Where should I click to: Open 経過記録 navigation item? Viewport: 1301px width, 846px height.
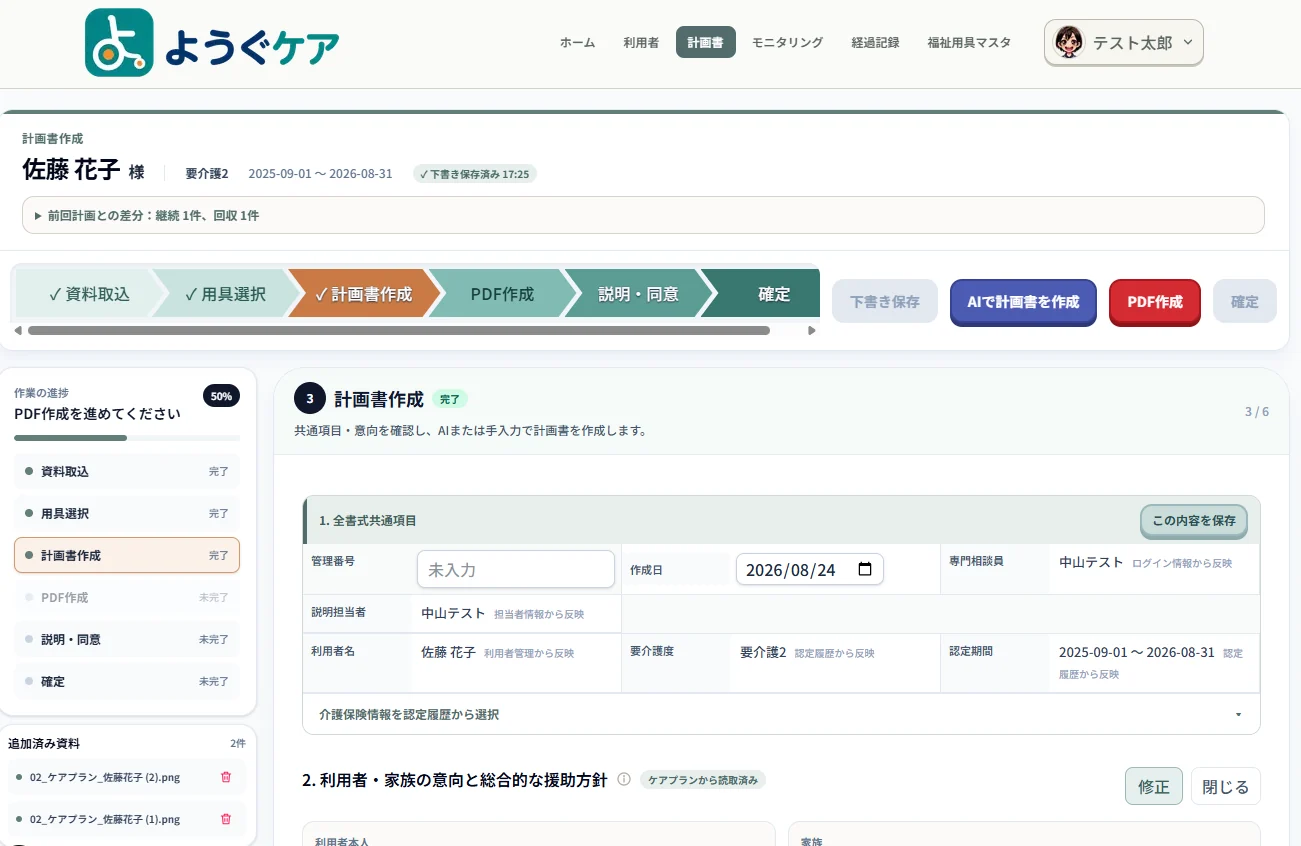pyautogui.click(x=875, y=43)
